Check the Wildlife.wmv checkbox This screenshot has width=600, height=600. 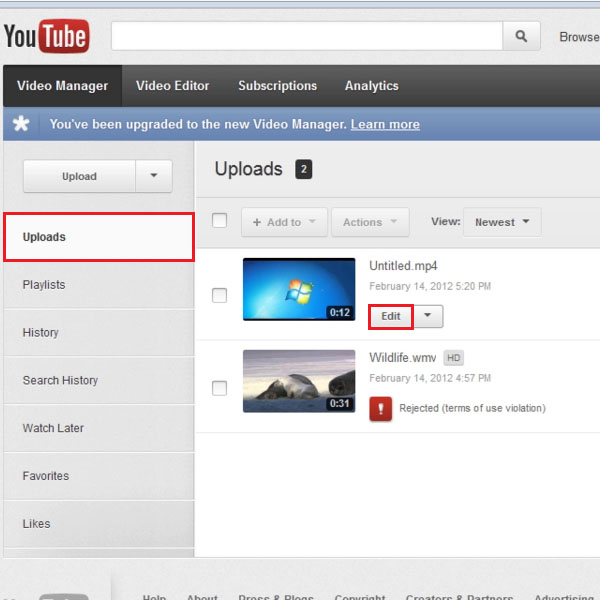pos(219,388)
